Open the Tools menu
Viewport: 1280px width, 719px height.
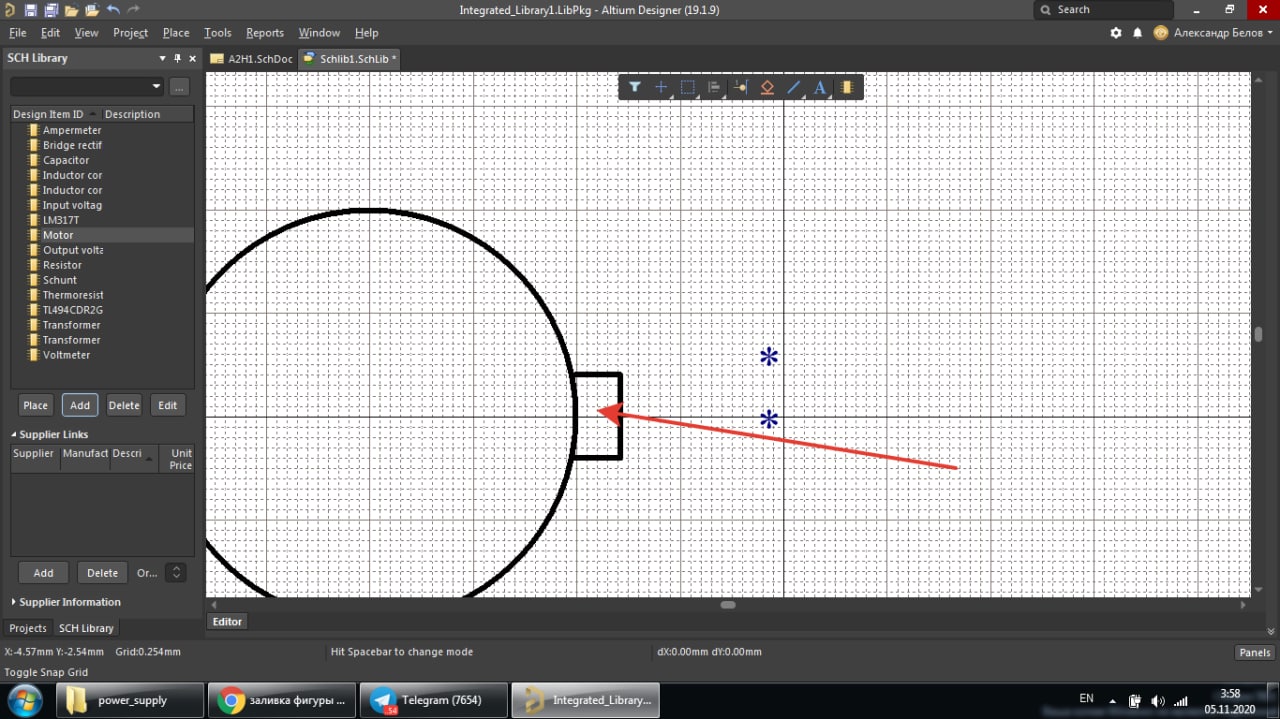coord(218,33)
